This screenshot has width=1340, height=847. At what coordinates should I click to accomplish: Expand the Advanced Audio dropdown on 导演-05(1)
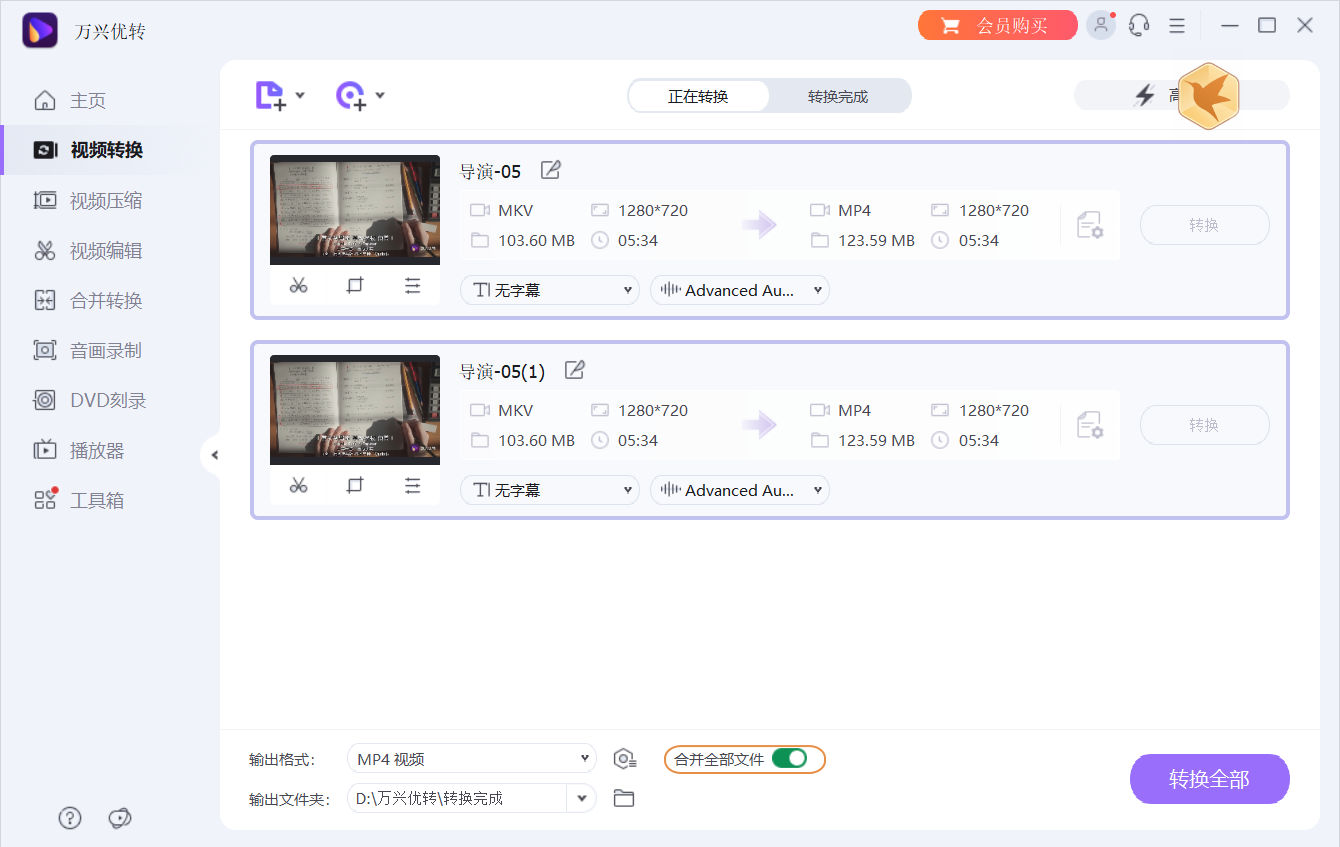point(740,489)
